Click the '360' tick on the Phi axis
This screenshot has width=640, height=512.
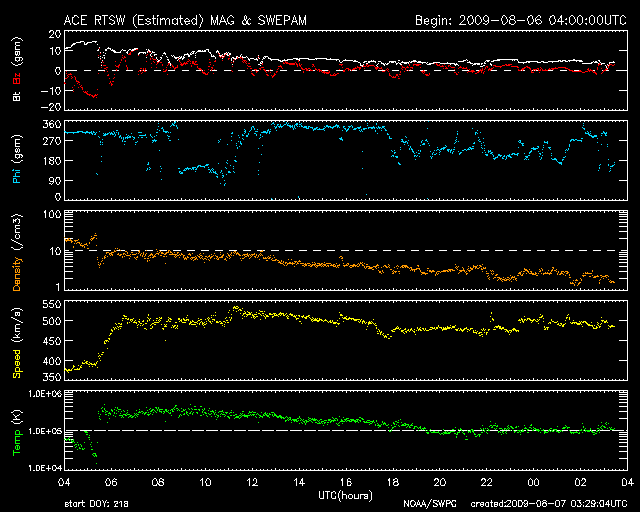(51, 124)
